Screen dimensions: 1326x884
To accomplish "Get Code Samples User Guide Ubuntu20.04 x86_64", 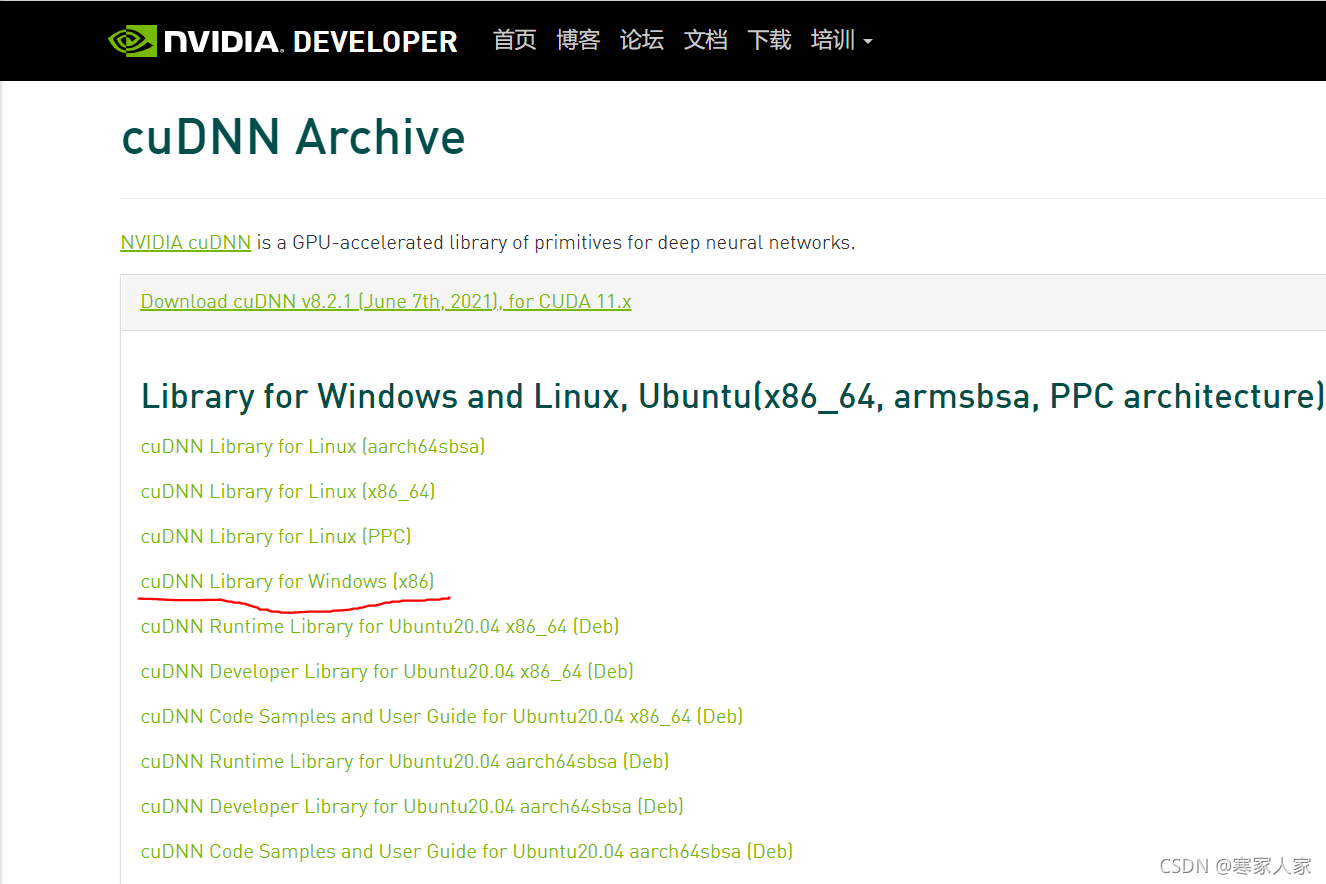I will (442, 716).
